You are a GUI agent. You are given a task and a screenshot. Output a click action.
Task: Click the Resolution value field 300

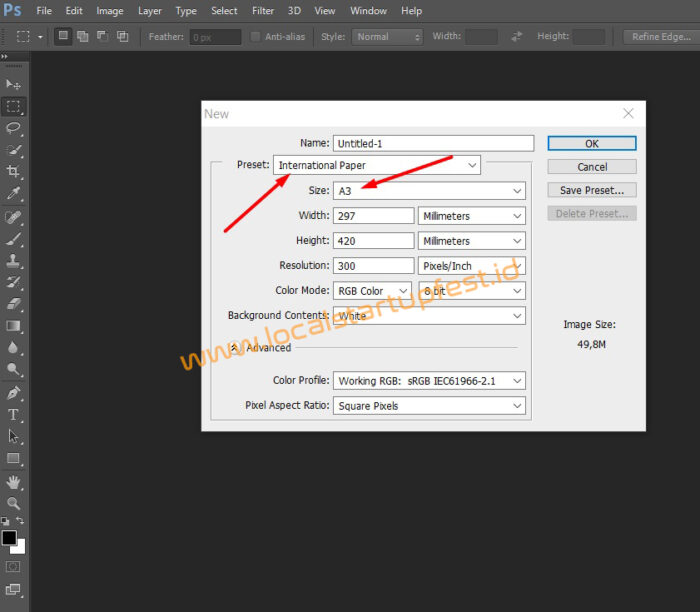pyautogui.click(x=374, y=266)
